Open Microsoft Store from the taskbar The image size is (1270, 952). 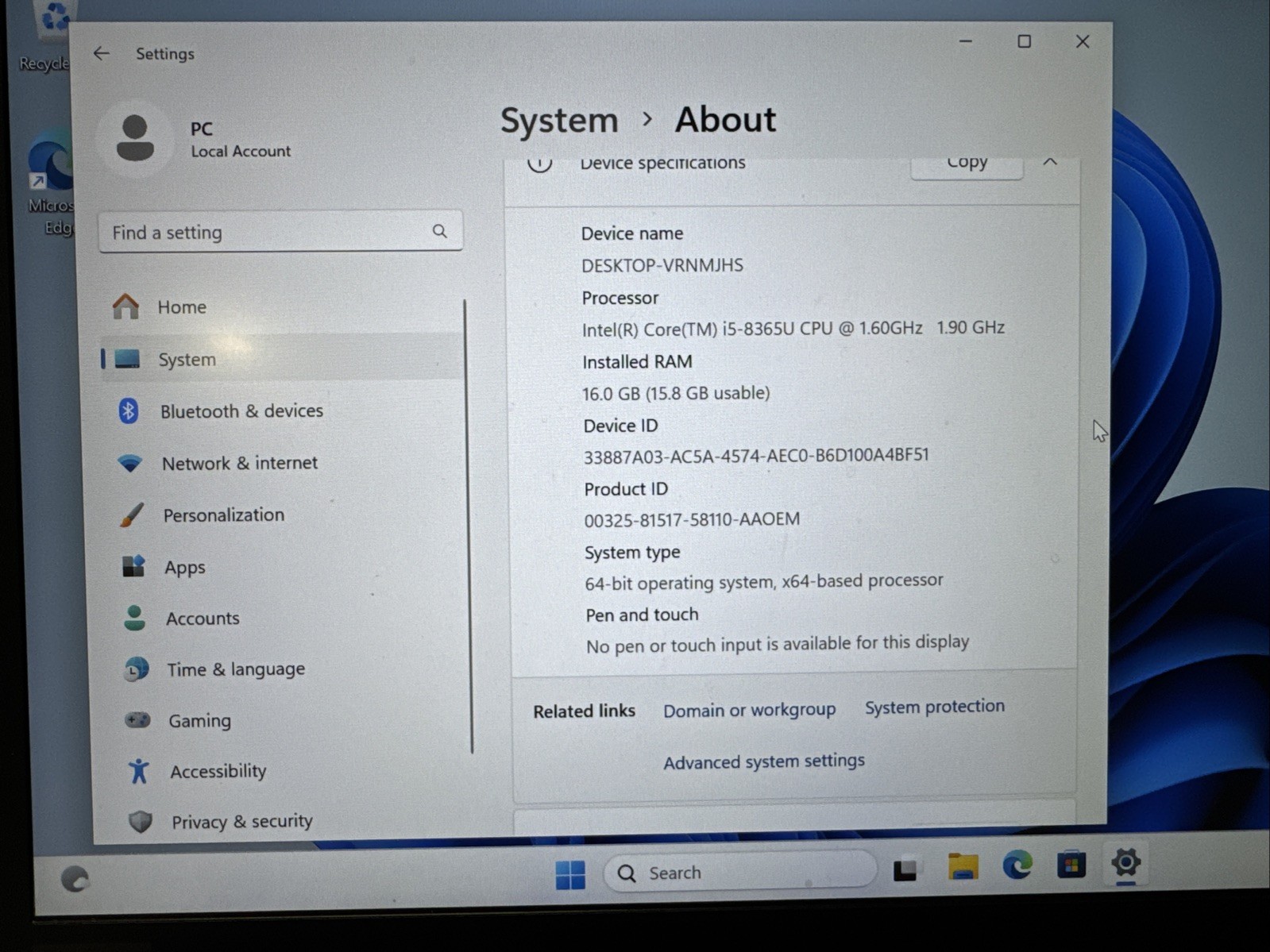[x=1071, y=864]
